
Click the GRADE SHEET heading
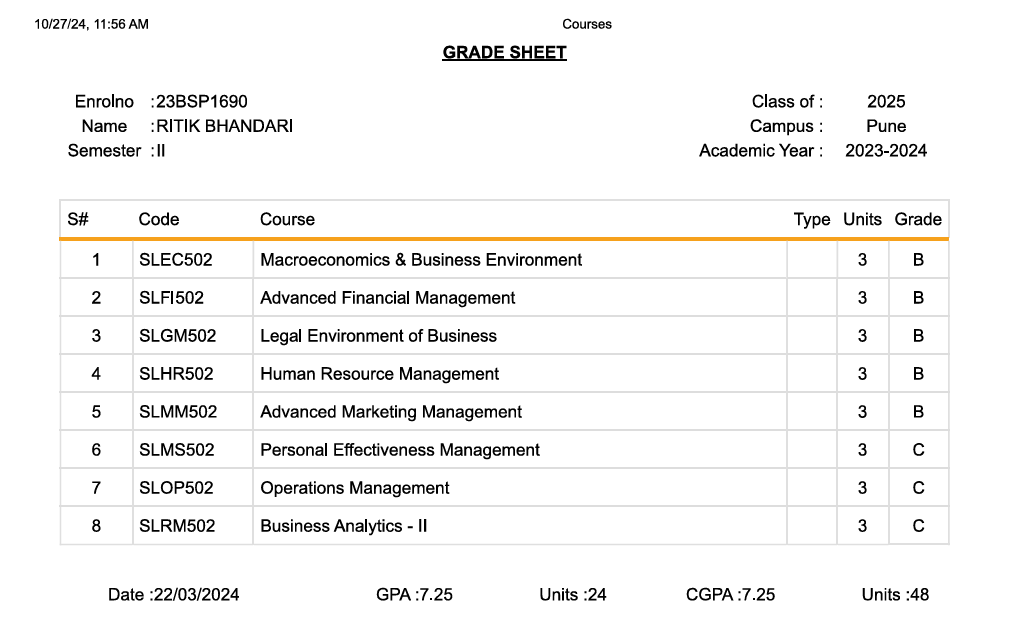click(504, 53)
